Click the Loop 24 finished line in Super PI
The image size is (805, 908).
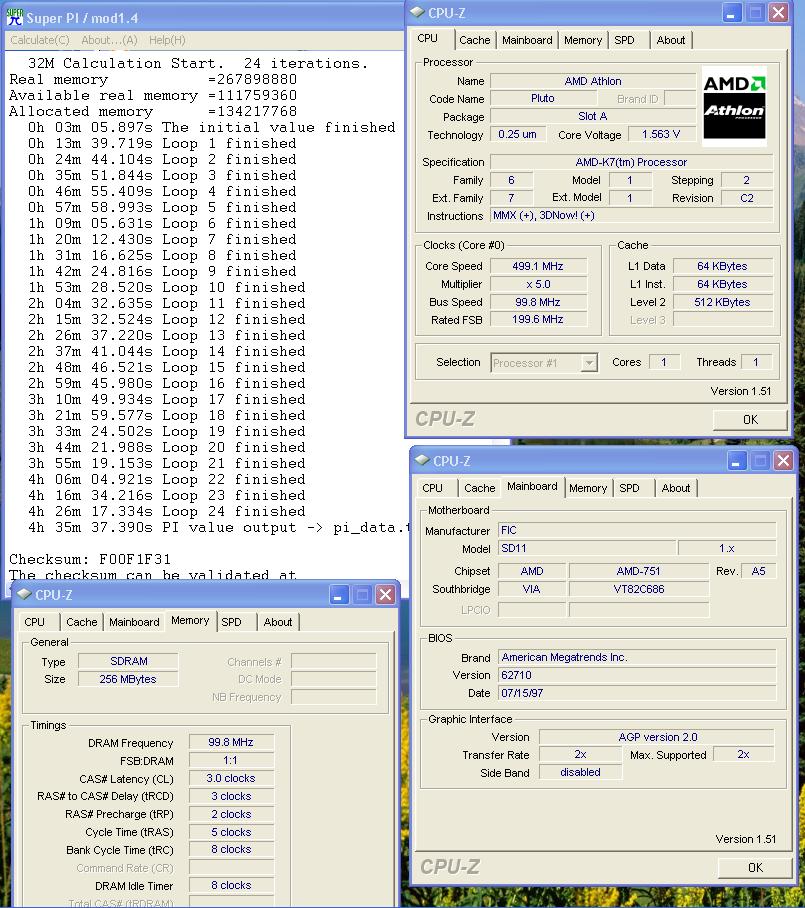coord(166,511)
